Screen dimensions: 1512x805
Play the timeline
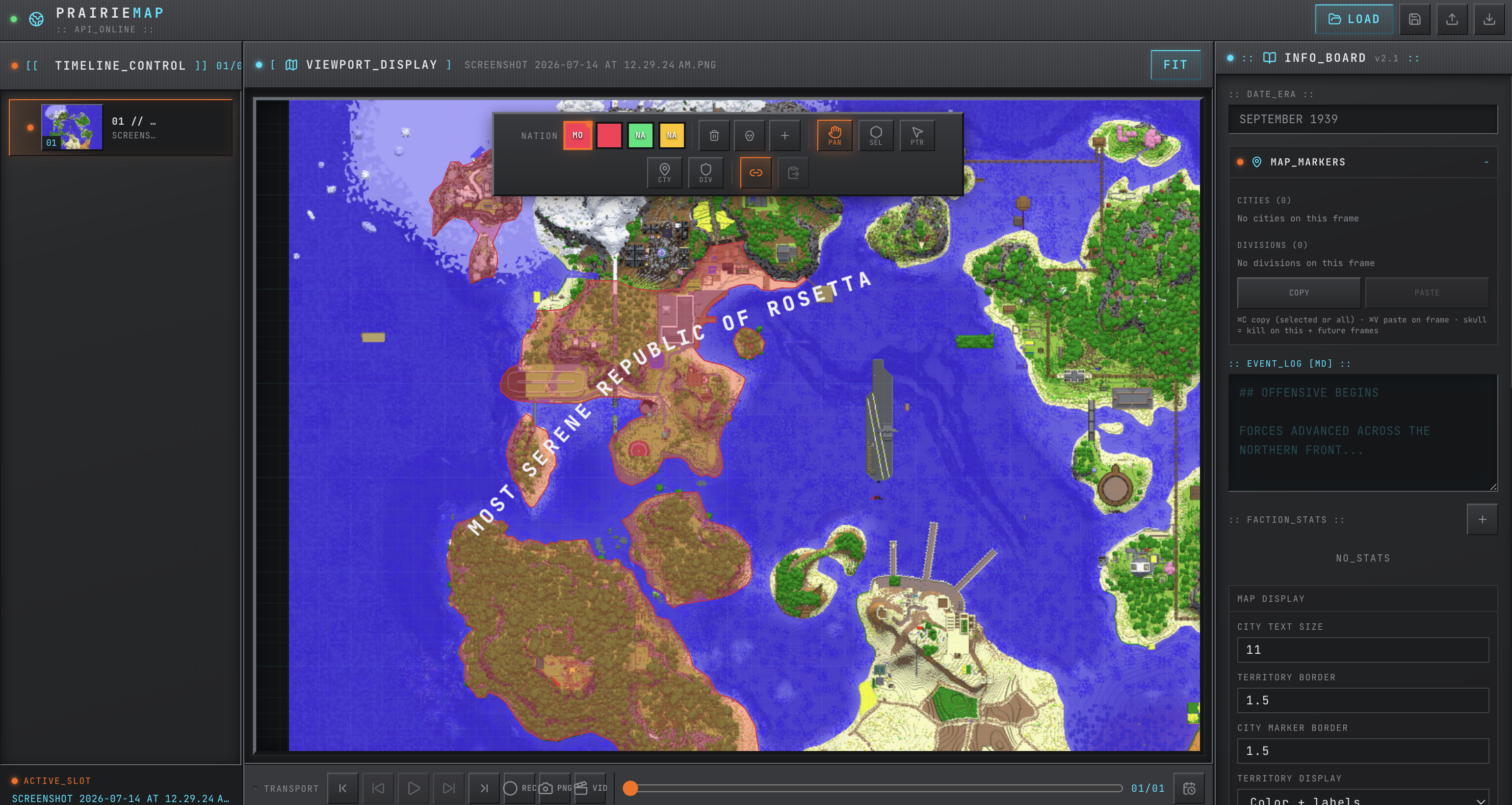point(413,788)
